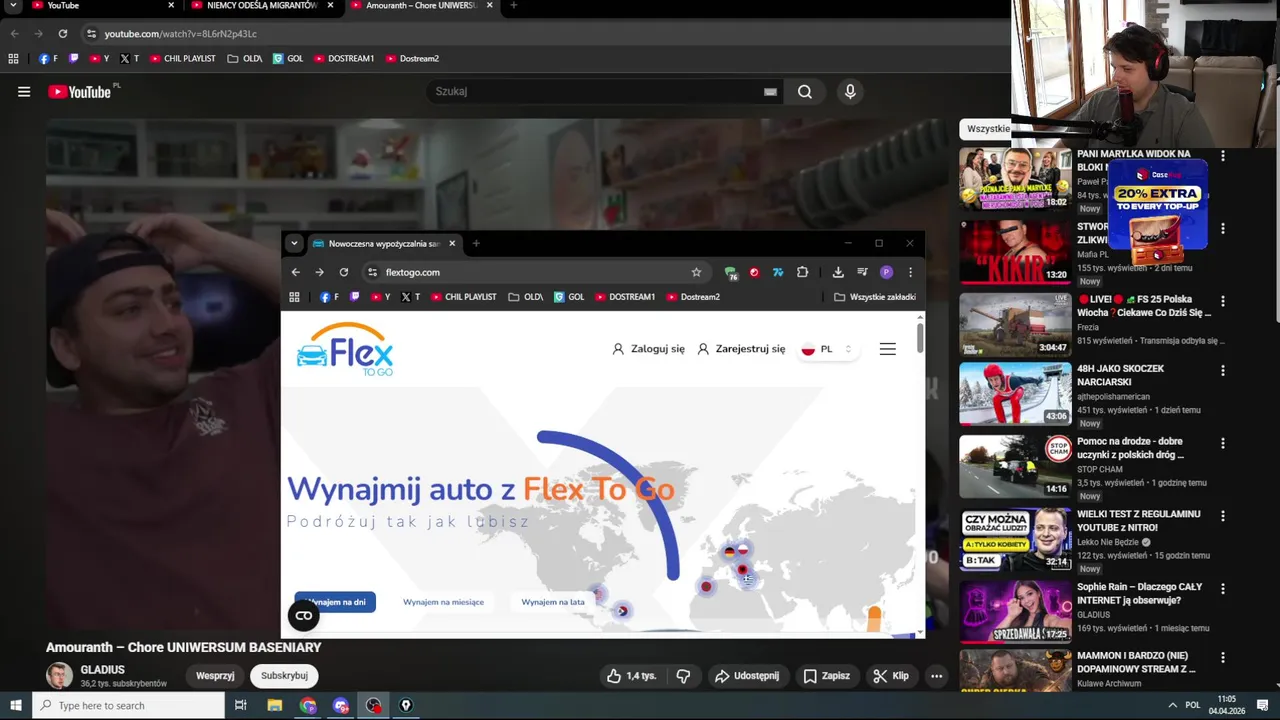Open a new tab with plus button in outer browser
This screenshot has height=720, width=1280.
[x=513, y=6]
